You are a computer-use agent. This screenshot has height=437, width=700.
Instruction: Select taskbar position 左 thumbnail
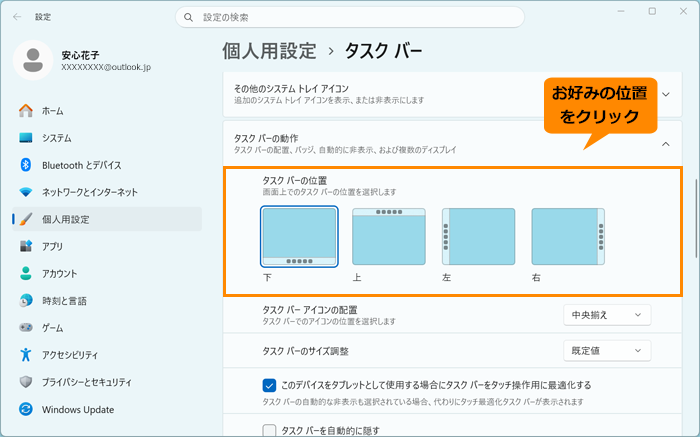pyautogui.click(x=479, y=237)
